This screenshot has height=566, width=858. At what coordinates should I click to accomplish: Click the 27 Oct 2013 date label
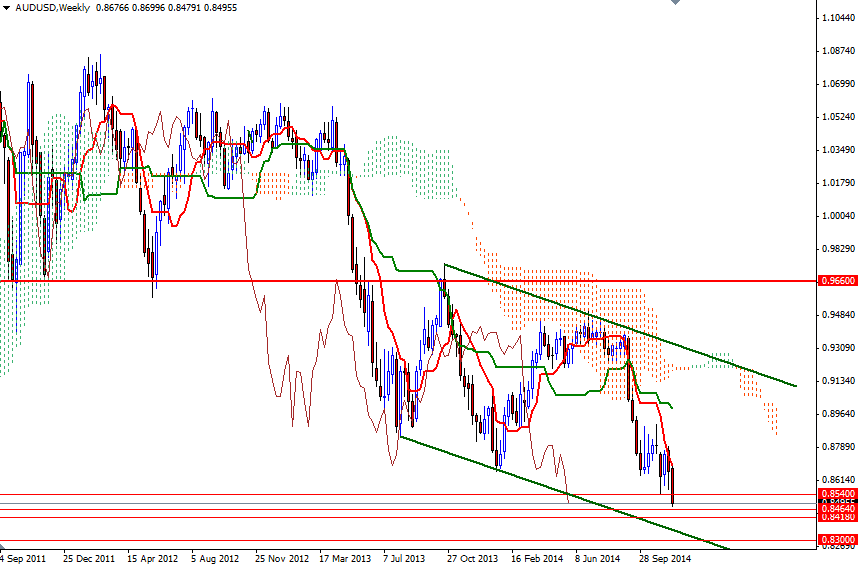[473, 559]
